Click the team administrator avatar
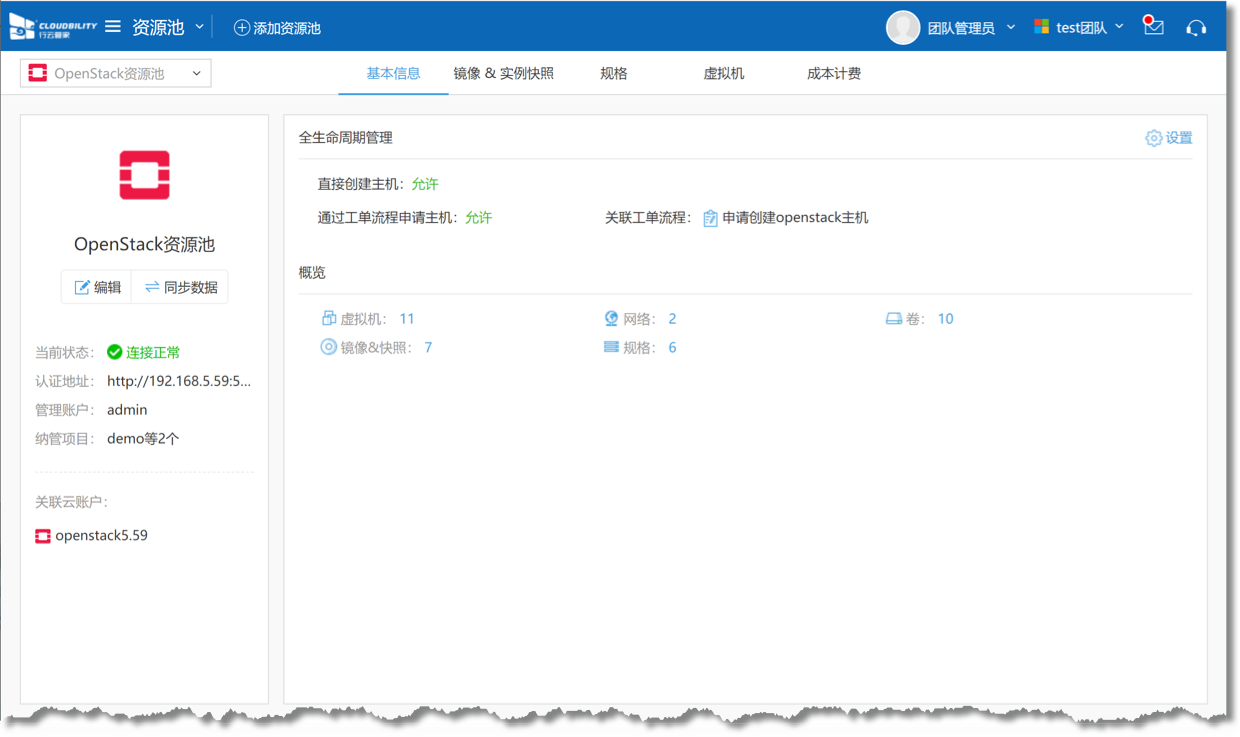 pyautogui.click(x=902, y=28)
